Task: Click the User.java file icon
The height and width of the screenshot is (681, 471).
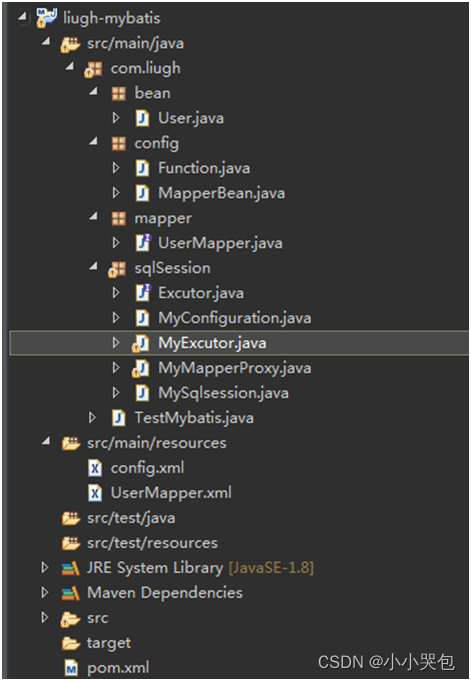Action: tap(142, 118)
